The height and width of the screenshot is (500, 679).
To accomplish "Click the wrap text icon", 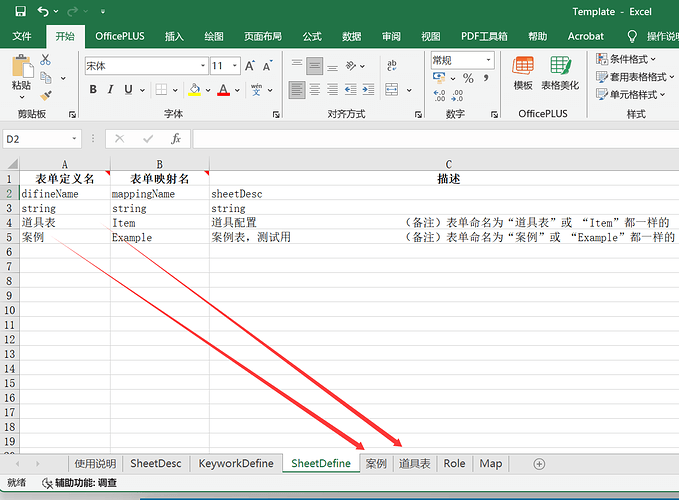I will [x=391, y=66].
